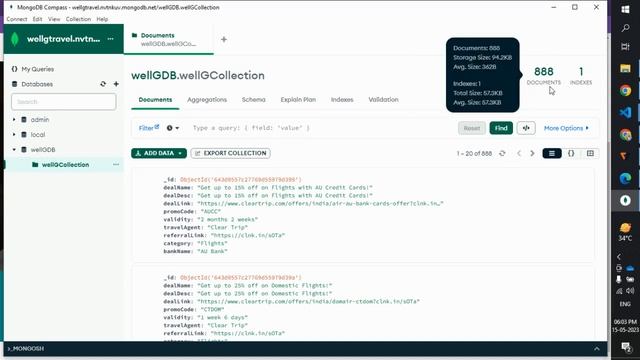Open the Filter documentation link
The width and height of the screenshot is (640, 360).
[149, 128]
